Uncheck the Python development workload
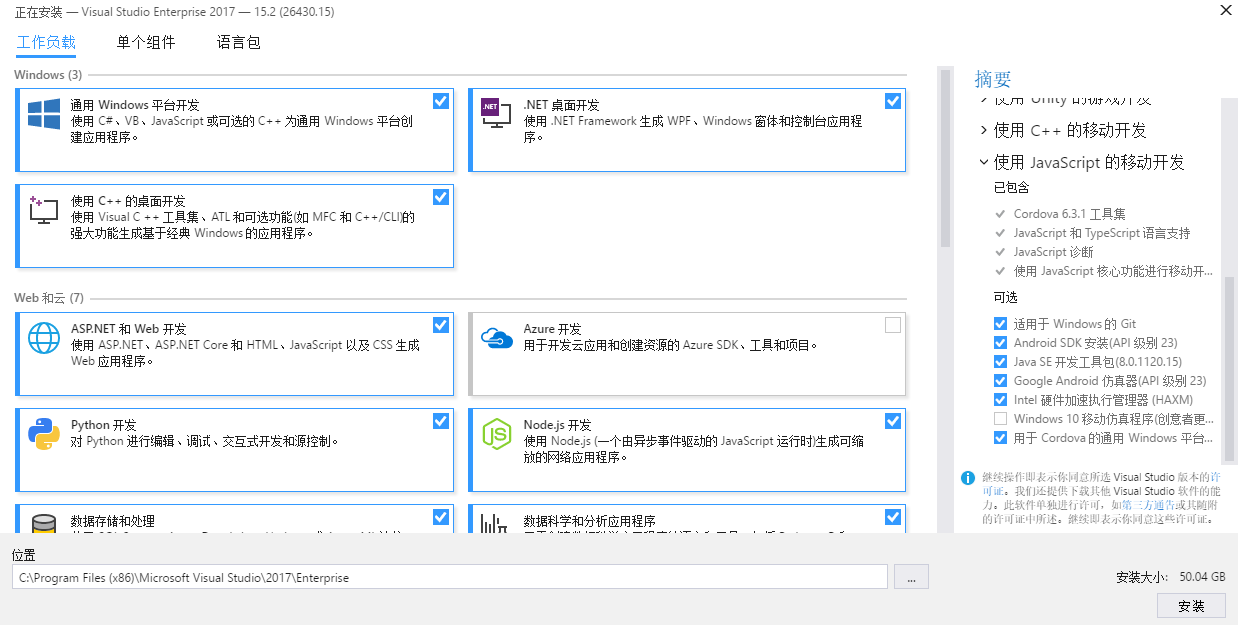 pyautogui.click(x=441, y=421)
